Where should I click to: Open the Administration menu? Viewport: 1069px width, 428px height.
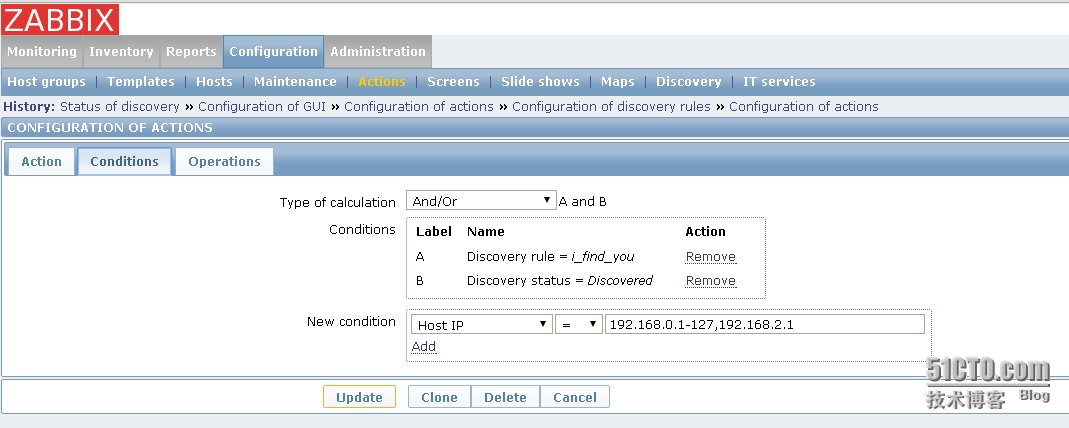[x=378, y=52]
